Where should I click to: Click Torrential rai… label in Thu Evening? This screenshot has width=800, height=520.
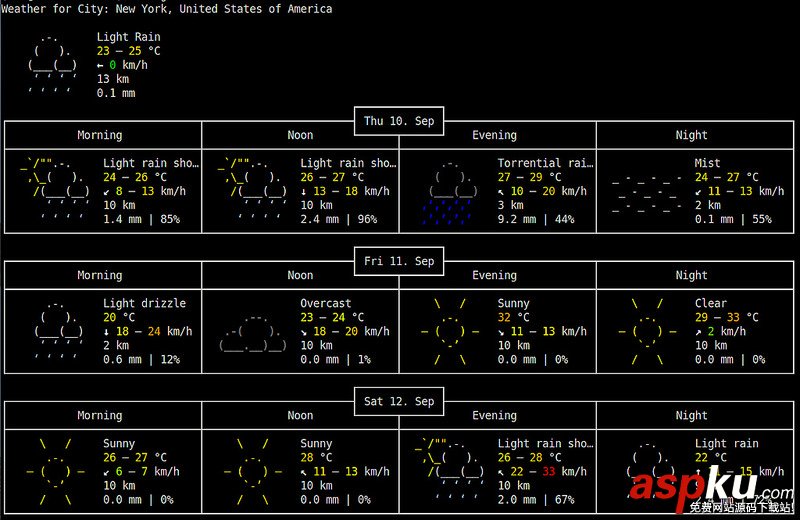(x=545, y=163)
